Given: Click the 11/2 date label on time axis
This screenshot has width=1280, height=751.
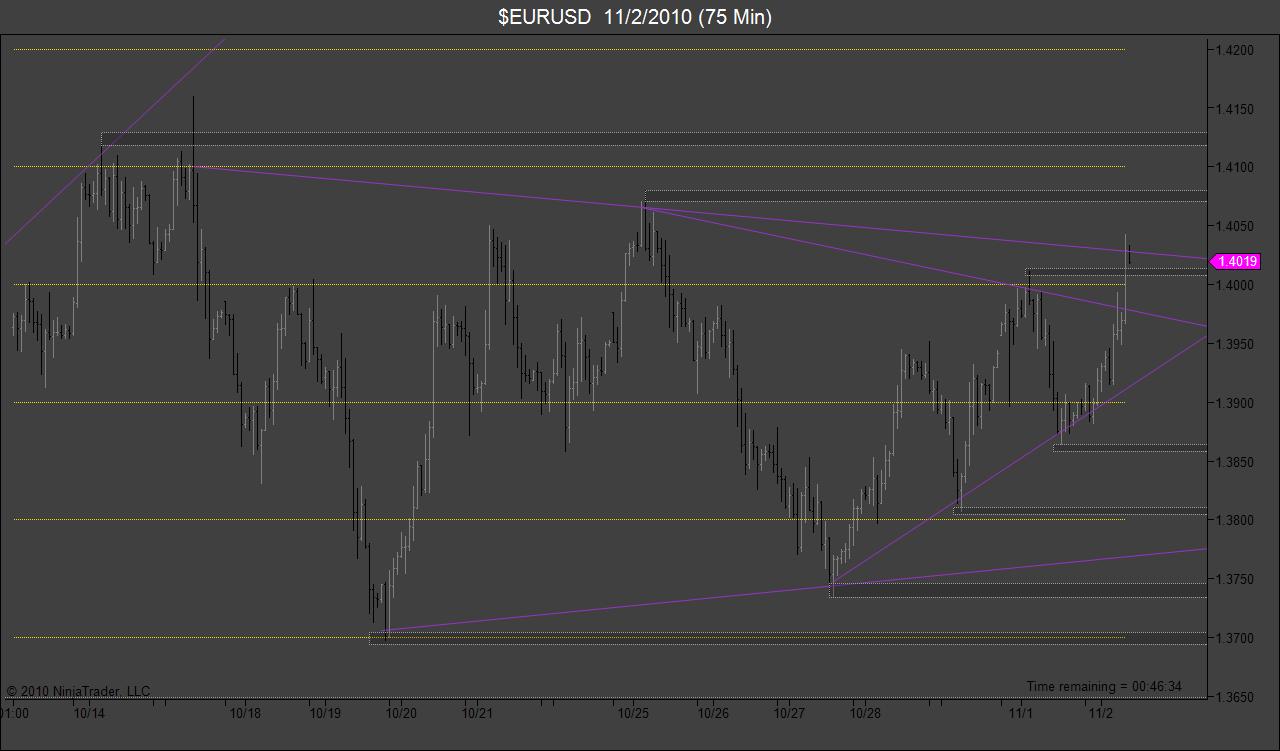Looking at the screenshot, I should click(x=1099, y=713).
